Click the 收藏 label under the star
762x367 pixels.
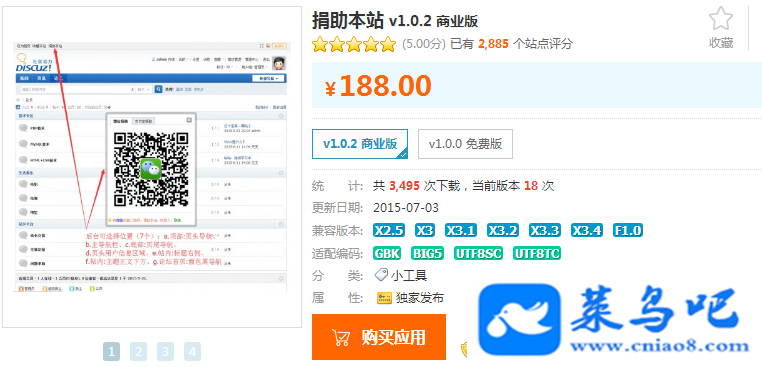click(721, 43)
